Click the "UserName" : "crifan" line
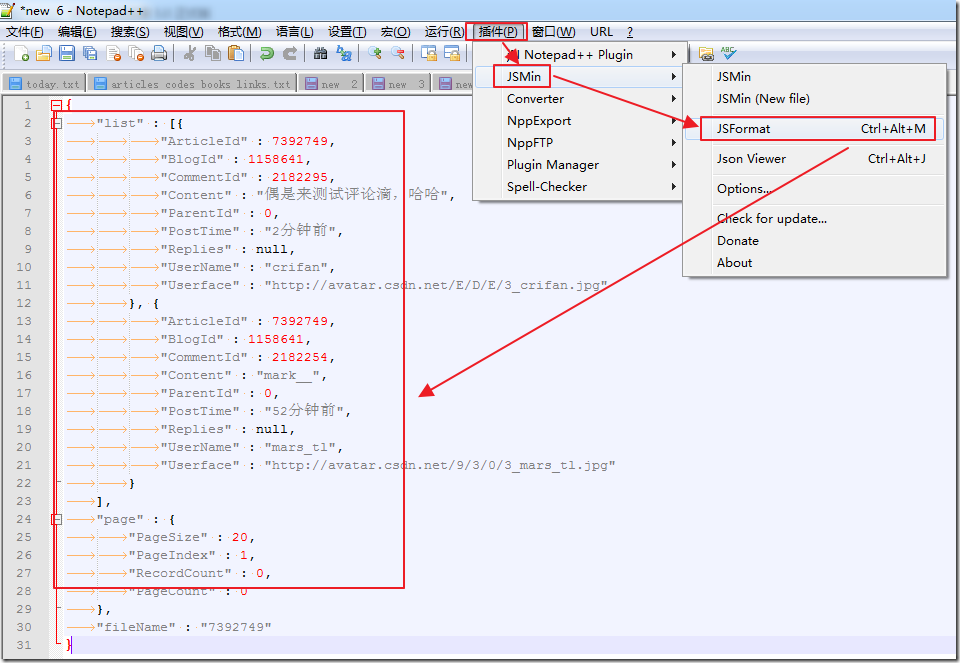 tap(247, 267)
